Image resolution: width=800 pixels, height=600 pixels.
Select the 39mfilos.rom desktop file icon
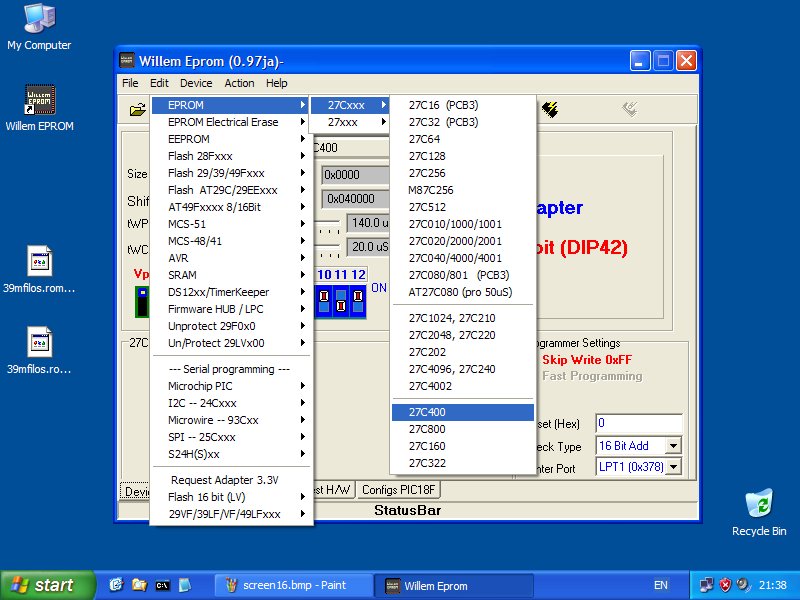coord(39,269)
